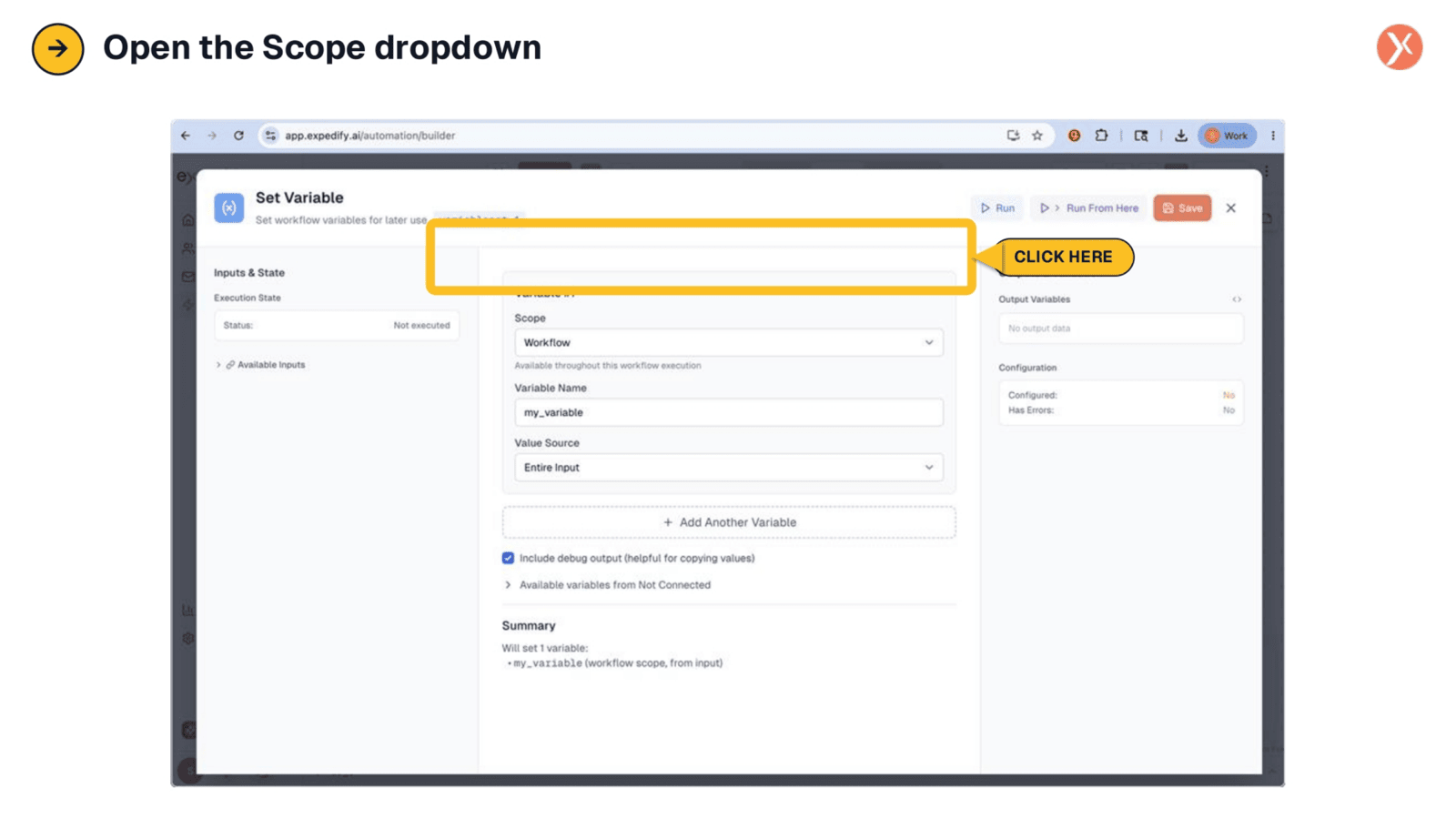The image size is (1456, 819).
Task: Click the browser forward arrow
Action: 212,136
